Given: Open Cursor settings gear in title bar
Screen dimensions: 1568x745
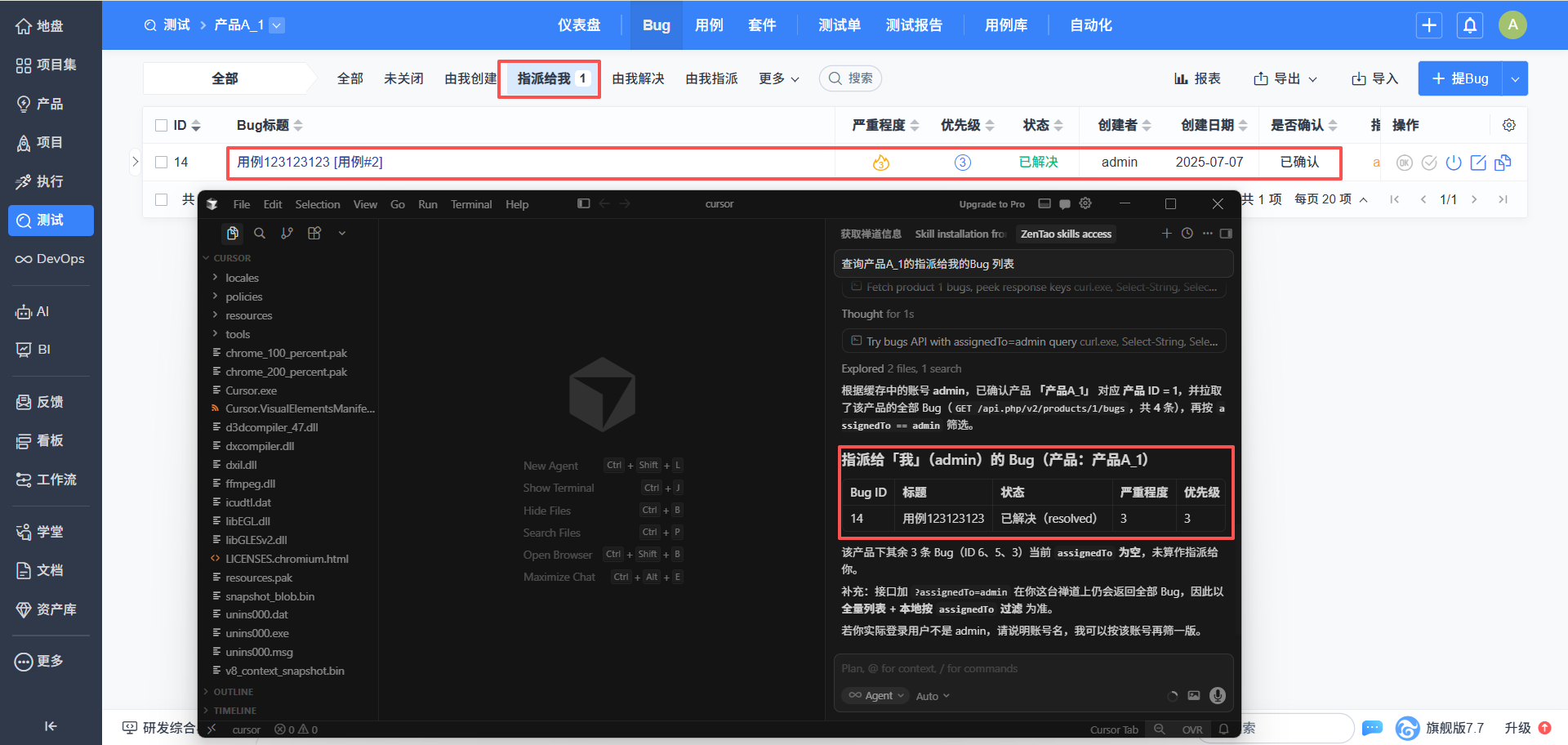Looking at the screenshot, I should (1085, 203).
